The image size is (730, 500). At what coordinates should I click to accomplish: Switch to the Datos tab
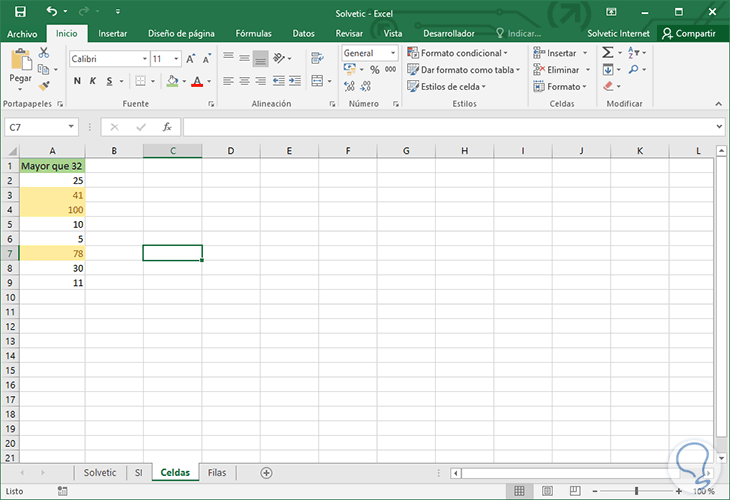coord(304,34)
